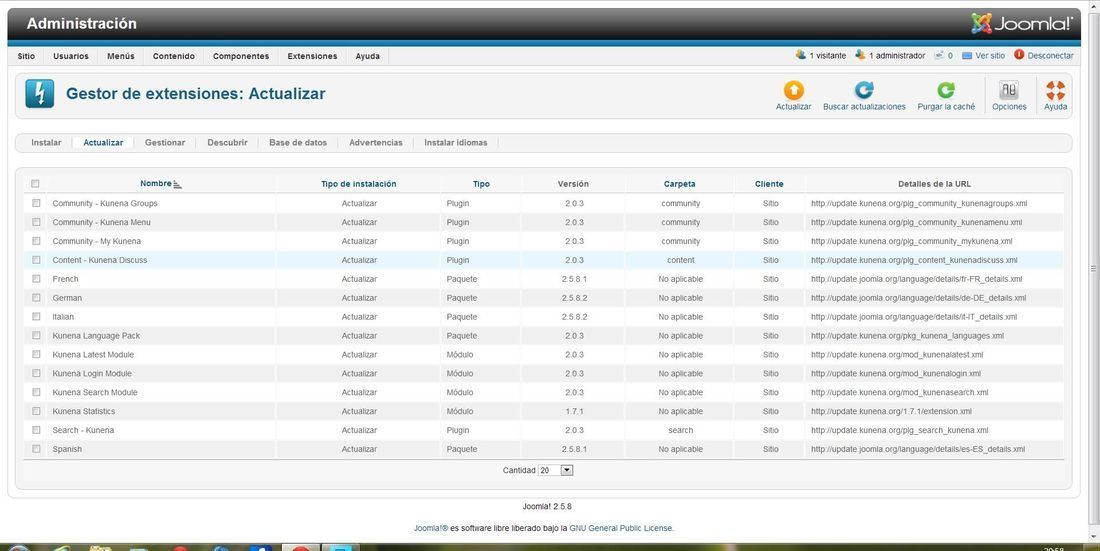
Task: Click the lightning bolt extensions manager icon
Action: tap(39, 93)
